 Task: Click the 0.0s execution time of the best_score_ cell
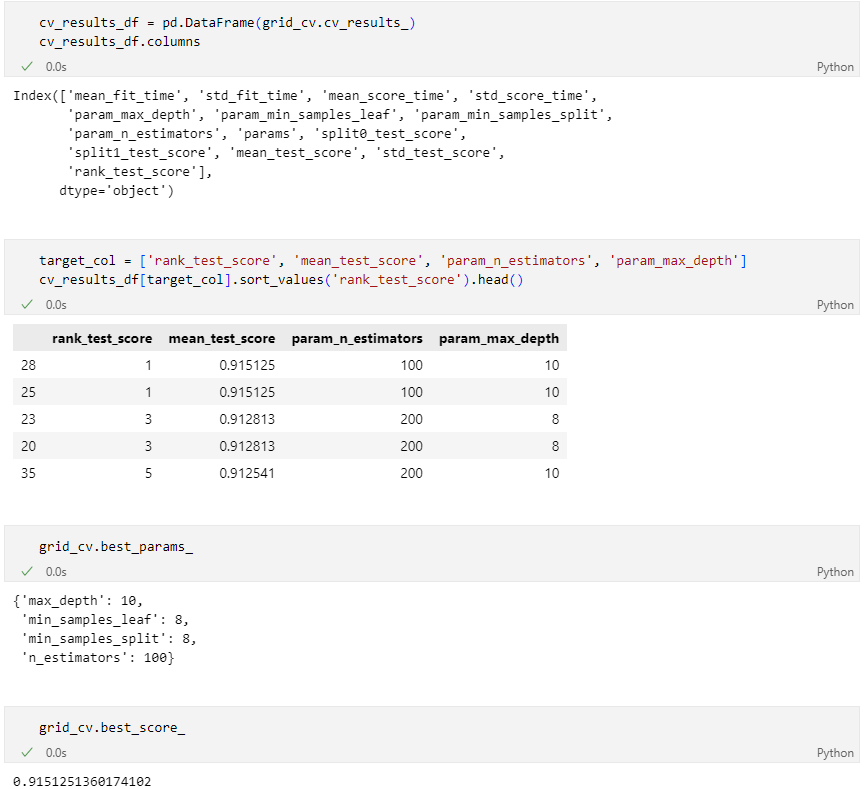pyautogui.click(x=56, y=753)
